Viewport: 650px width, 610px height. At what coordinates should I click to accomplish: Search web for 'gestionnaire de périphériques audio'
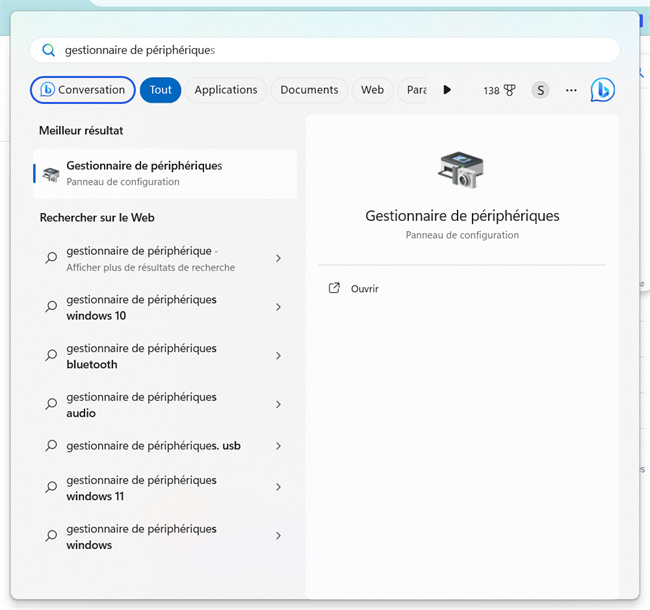[164, 404]
